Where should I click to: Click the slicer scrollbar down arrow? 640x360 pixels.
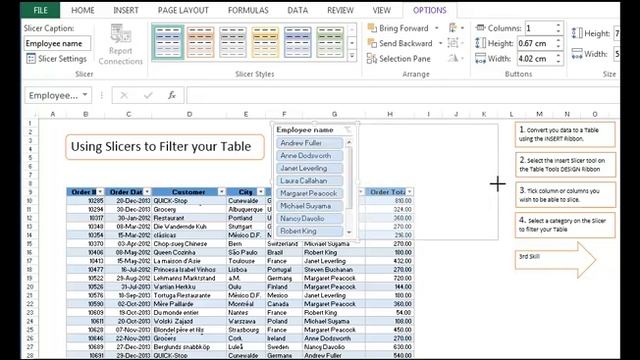349,232
